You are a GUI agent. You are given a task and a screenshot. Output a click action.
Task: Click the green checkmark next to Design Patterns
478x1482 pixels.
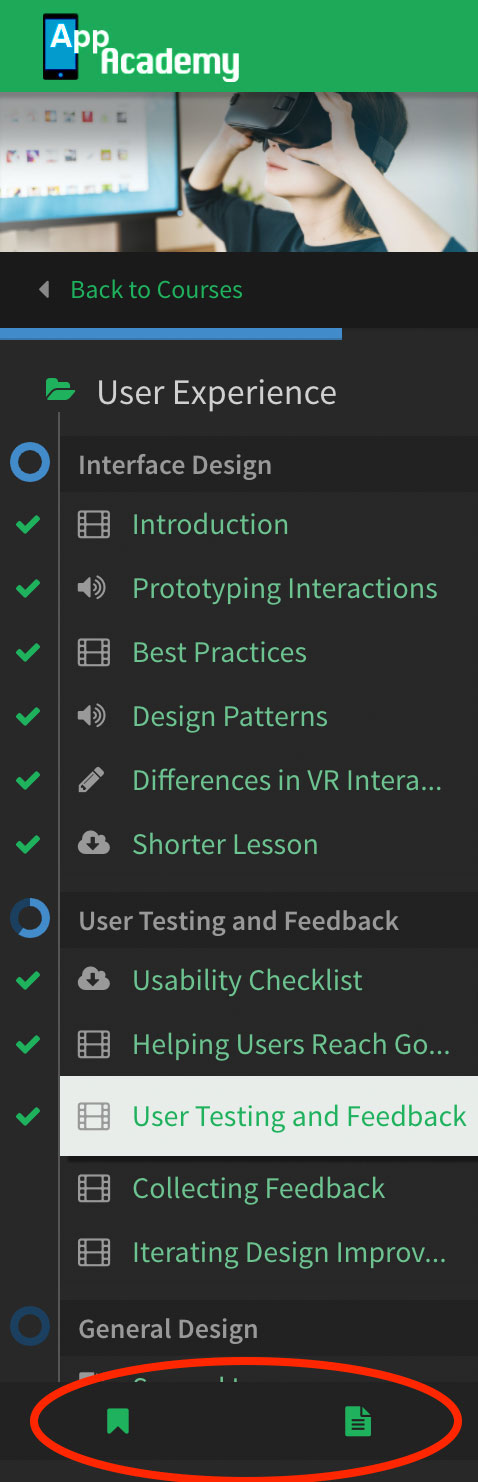(x=28, y=716)
